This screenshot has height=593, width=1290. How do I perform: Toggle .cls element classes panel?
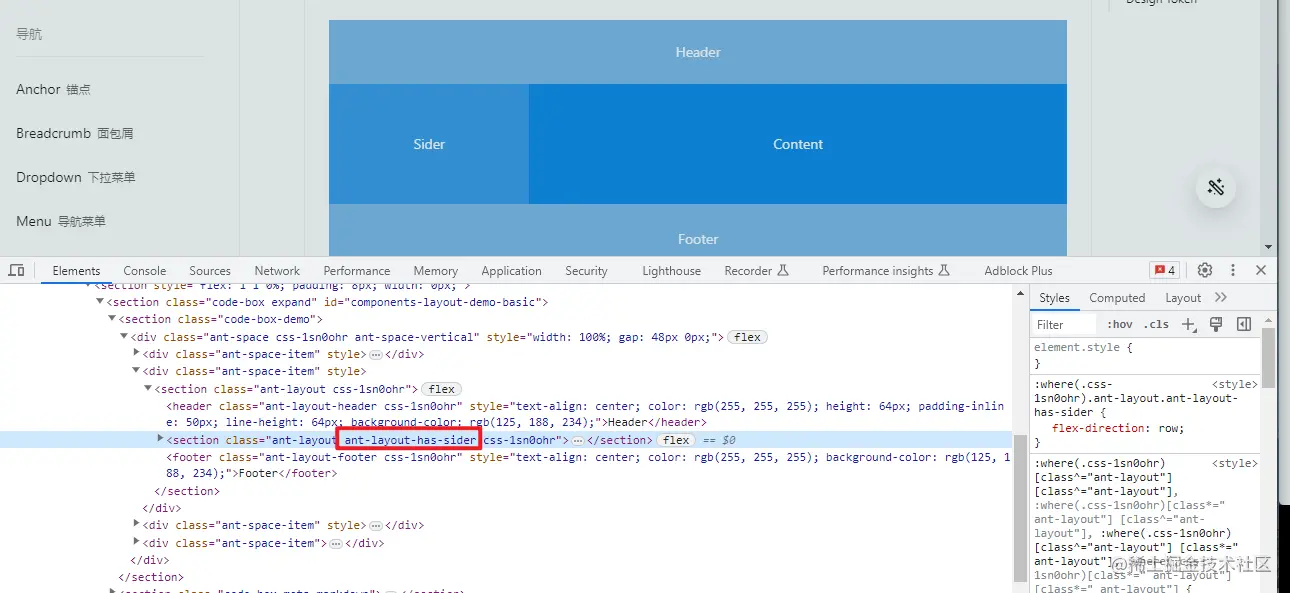(x=1157, y=324)
